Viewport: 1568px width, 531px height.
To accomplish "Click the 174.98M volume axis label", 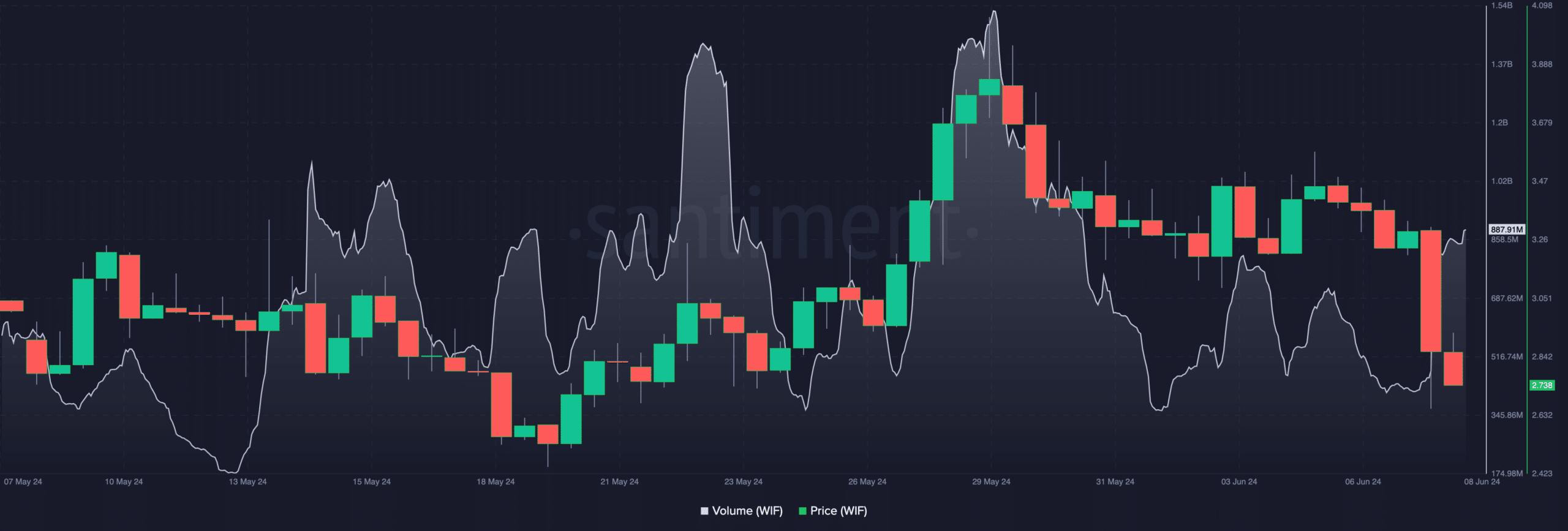I will click(x=1507, y=473).
